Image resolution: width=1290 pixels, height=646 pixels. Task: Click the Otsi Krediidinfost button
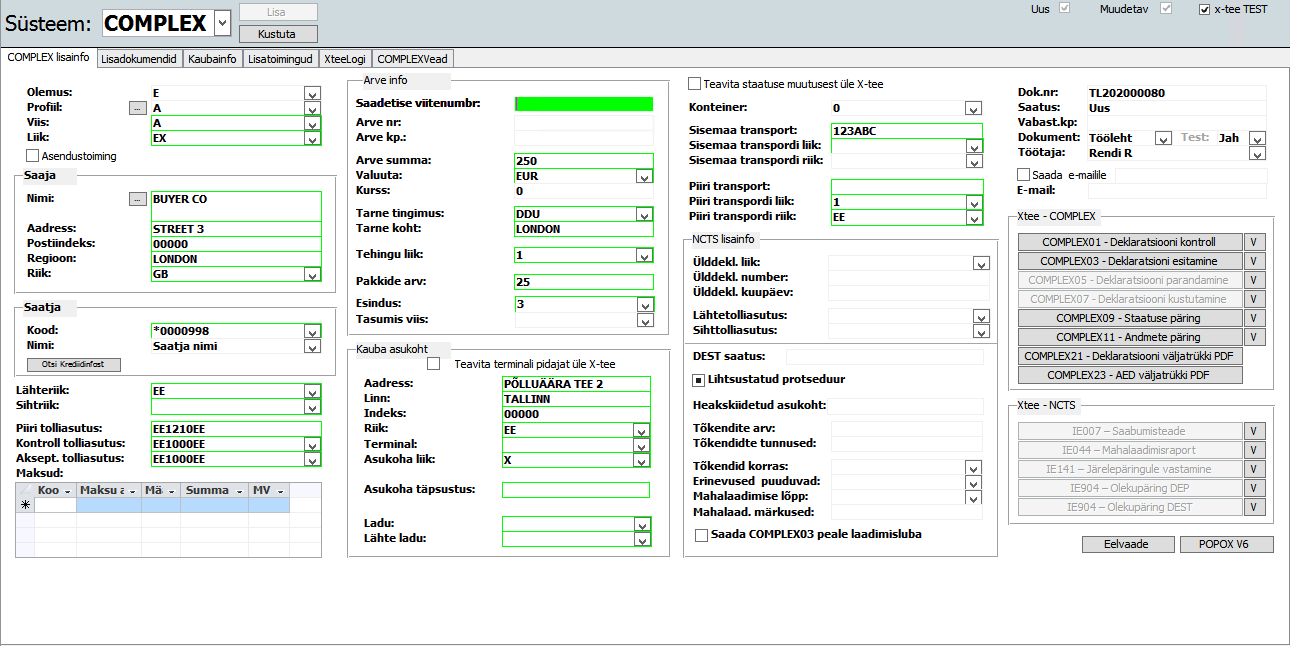(74, 365)
